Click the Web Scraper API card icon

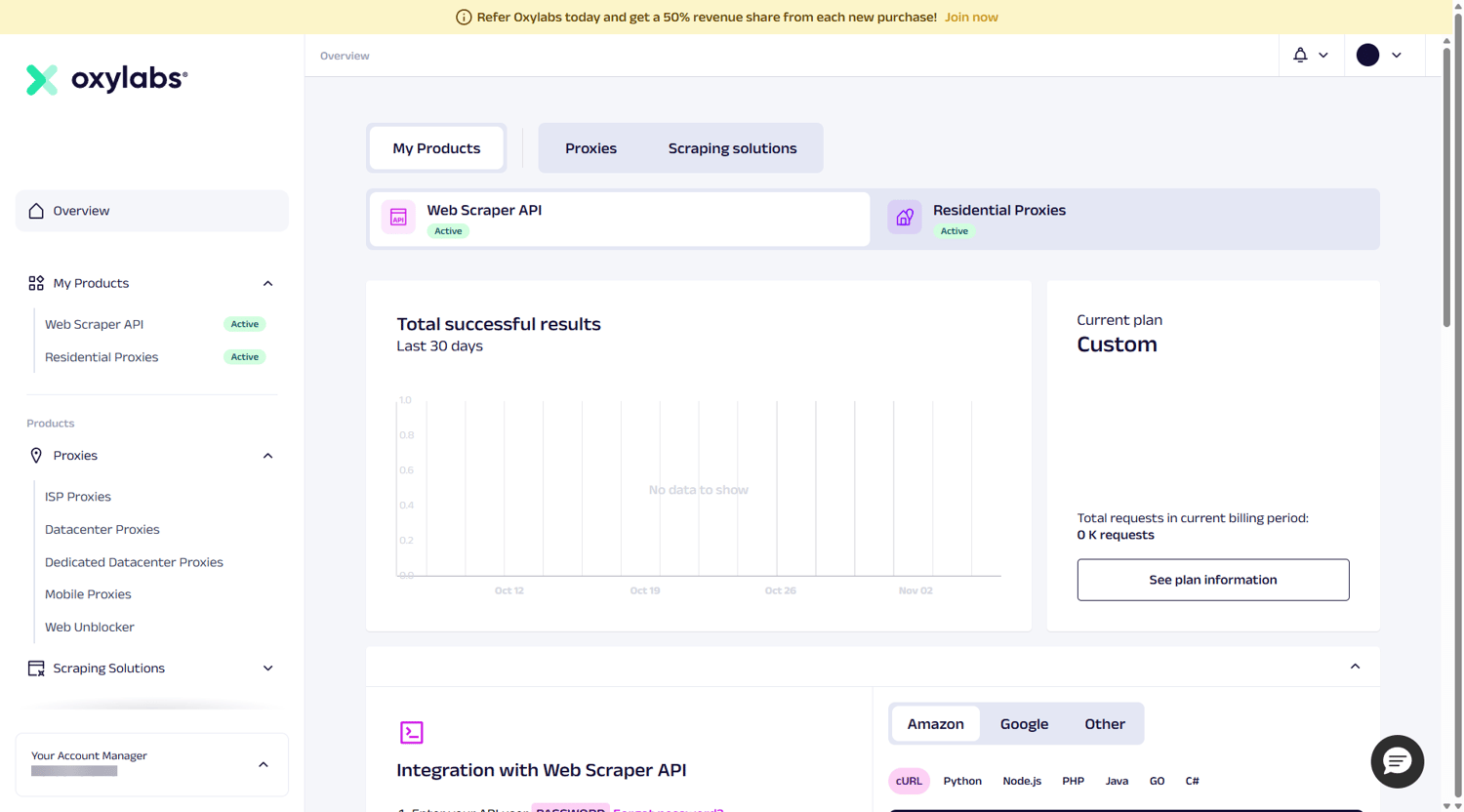pyautogui.click(x=398, y=218)
